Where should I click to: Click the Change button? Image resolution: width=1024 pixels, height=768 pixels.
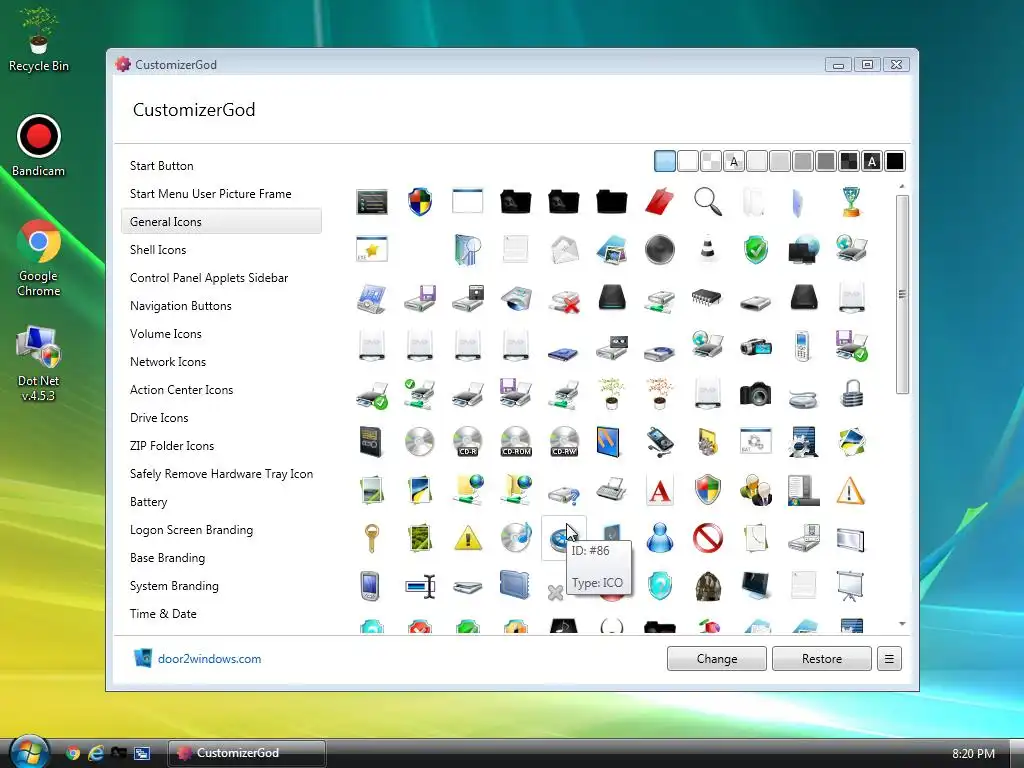point(716,658)
